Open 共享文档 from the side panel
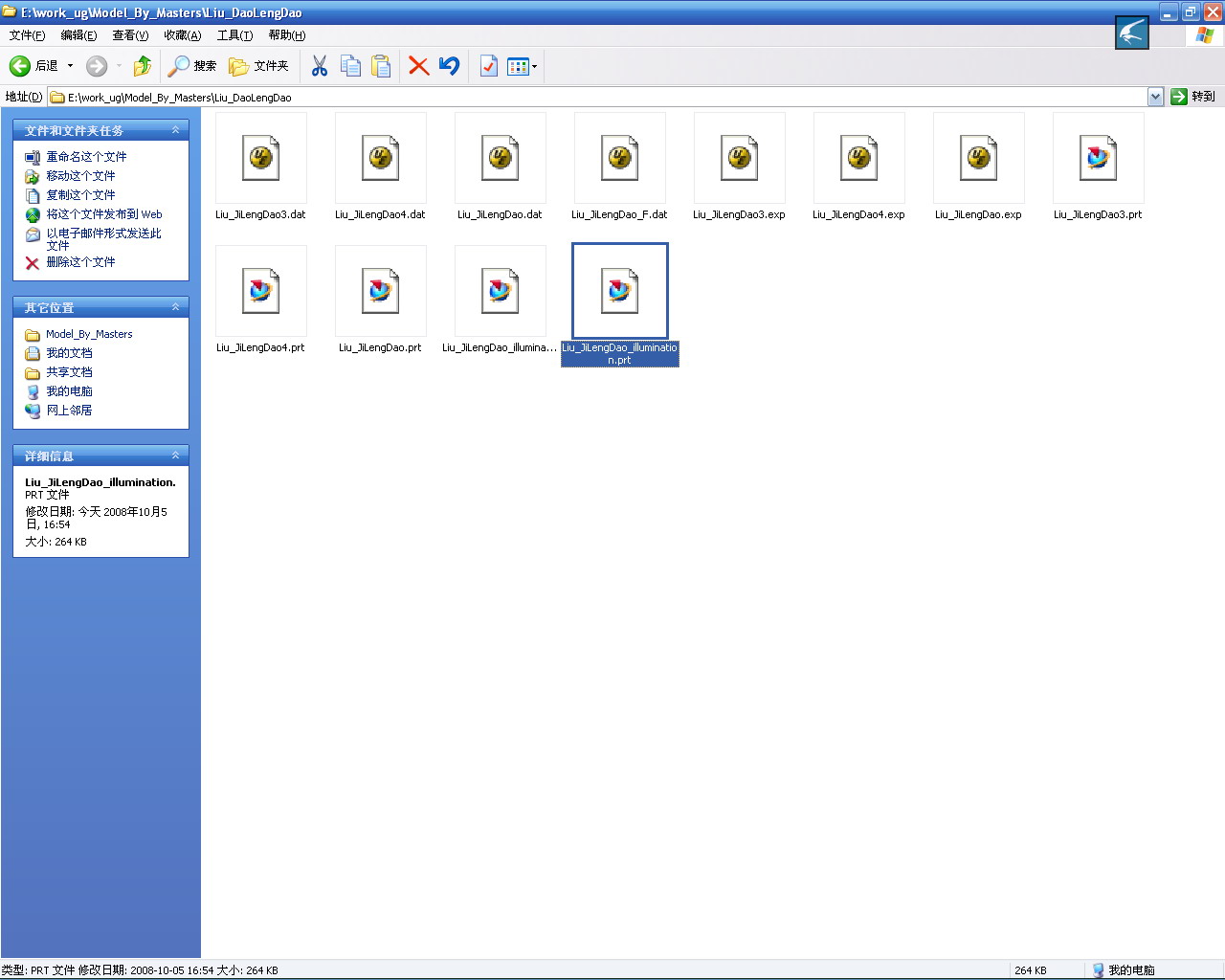This screenshot has width=1225, height=980. pos(69,372)
